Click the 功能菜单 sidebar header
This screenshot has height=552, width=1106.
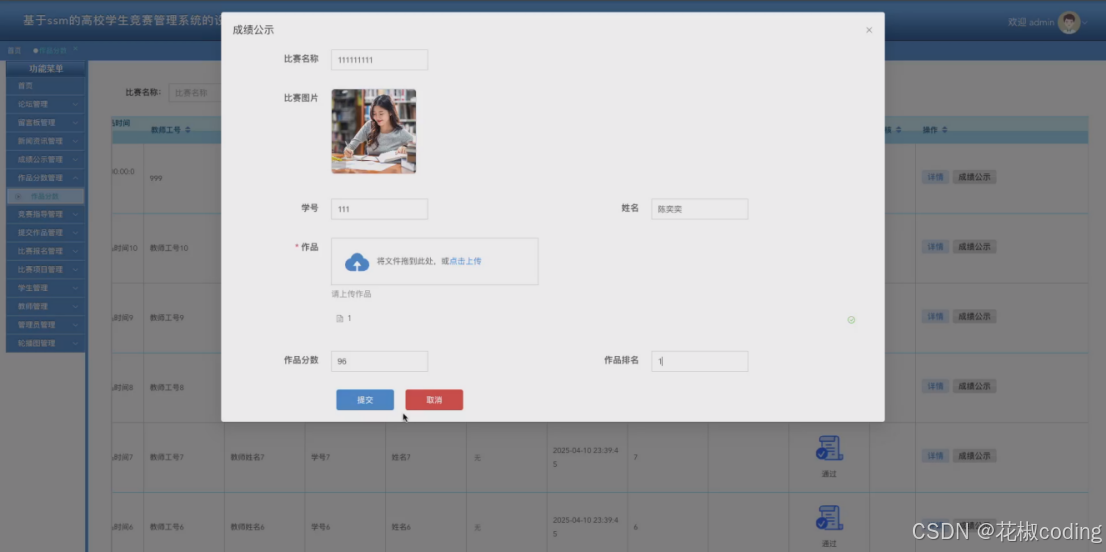46,69
